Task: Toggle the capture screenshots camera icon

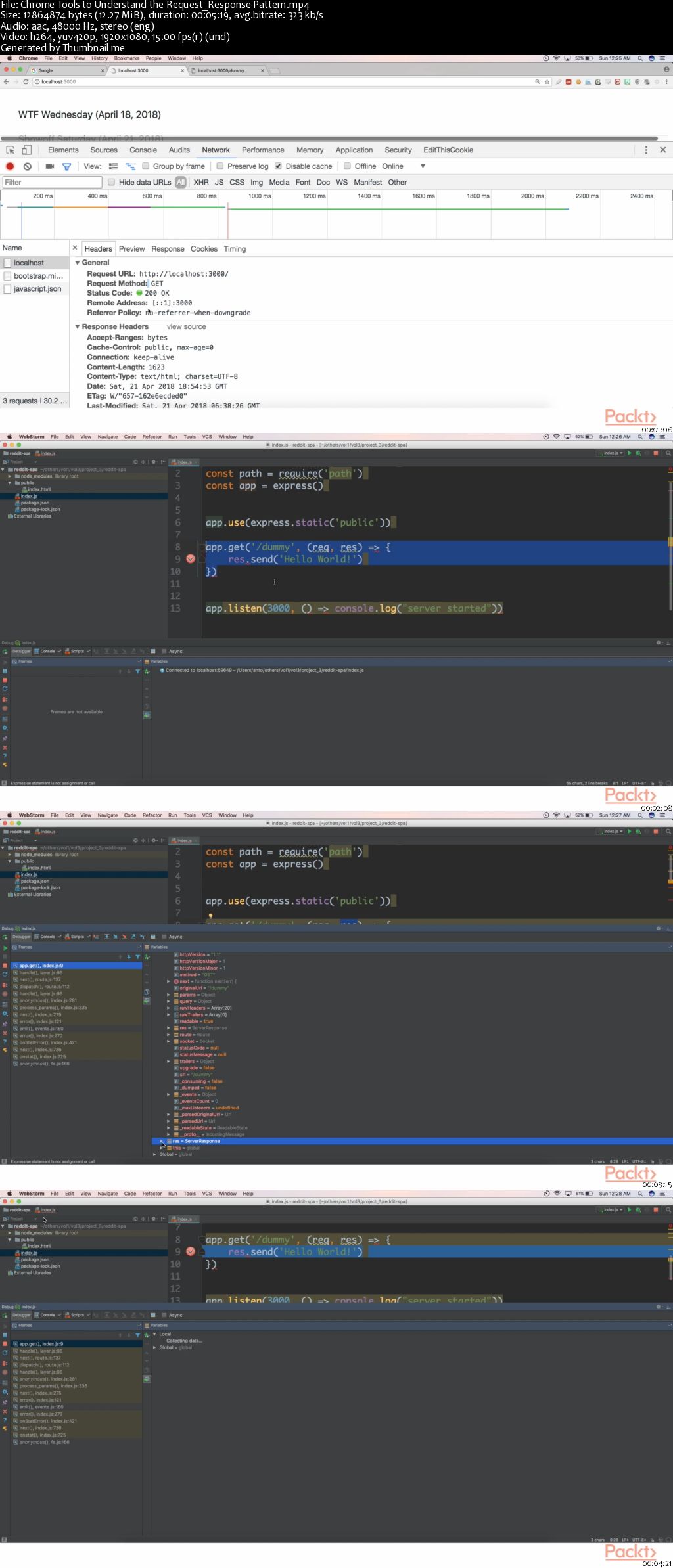Action: (49, 166)
